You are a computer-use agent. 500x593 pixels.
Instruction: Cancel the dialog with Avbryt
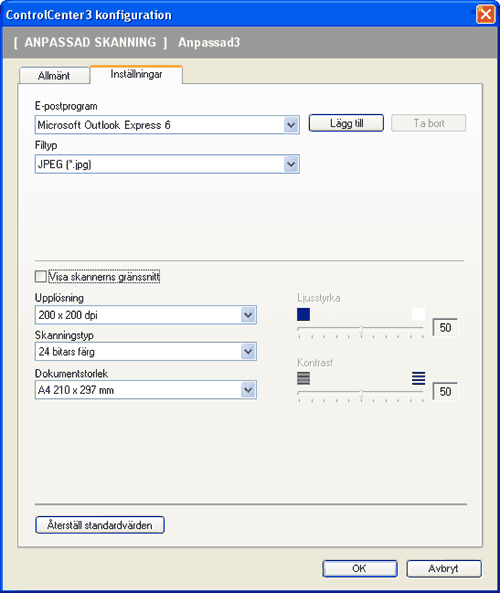tap(444, 568)
